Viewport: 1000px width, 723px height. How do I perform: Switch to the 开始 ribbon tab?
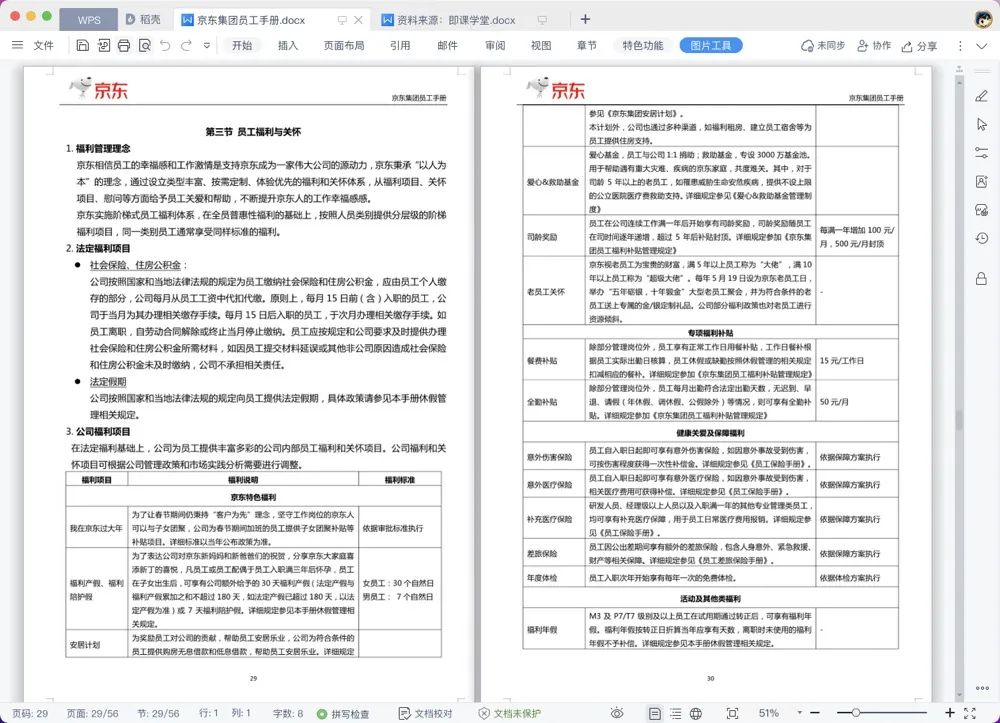pos(242,45)
